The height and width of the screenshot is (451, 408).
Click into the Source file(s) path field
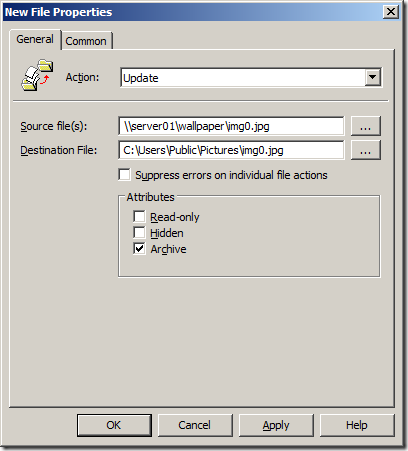pyautogui.click(x=231, y=126)
